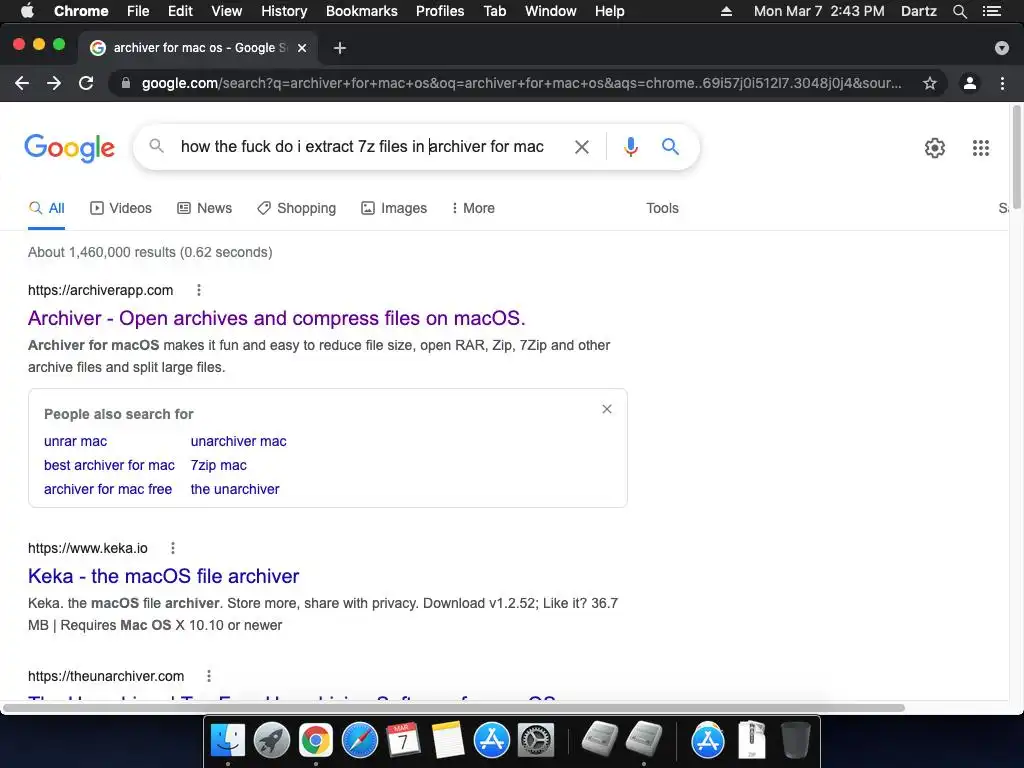Open the View menu
The image size is (1024, 768).
pos(227,11)
